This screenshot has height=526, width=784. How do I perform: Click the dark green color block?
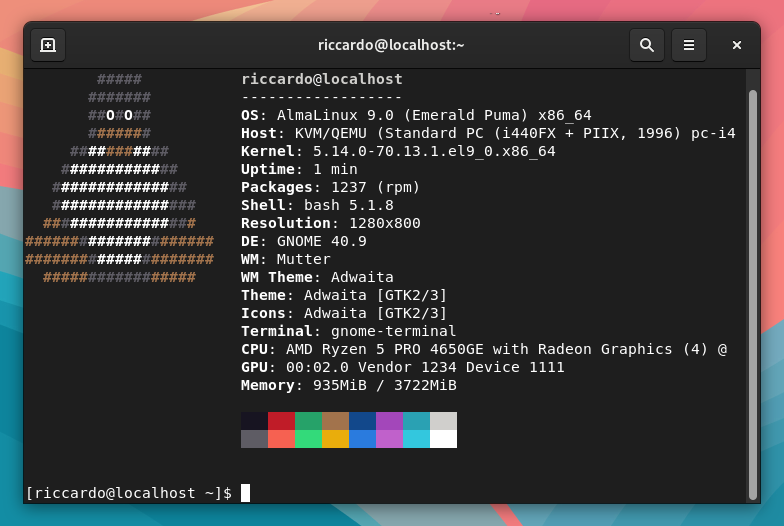pyautogui.click(x=308, y=421)
